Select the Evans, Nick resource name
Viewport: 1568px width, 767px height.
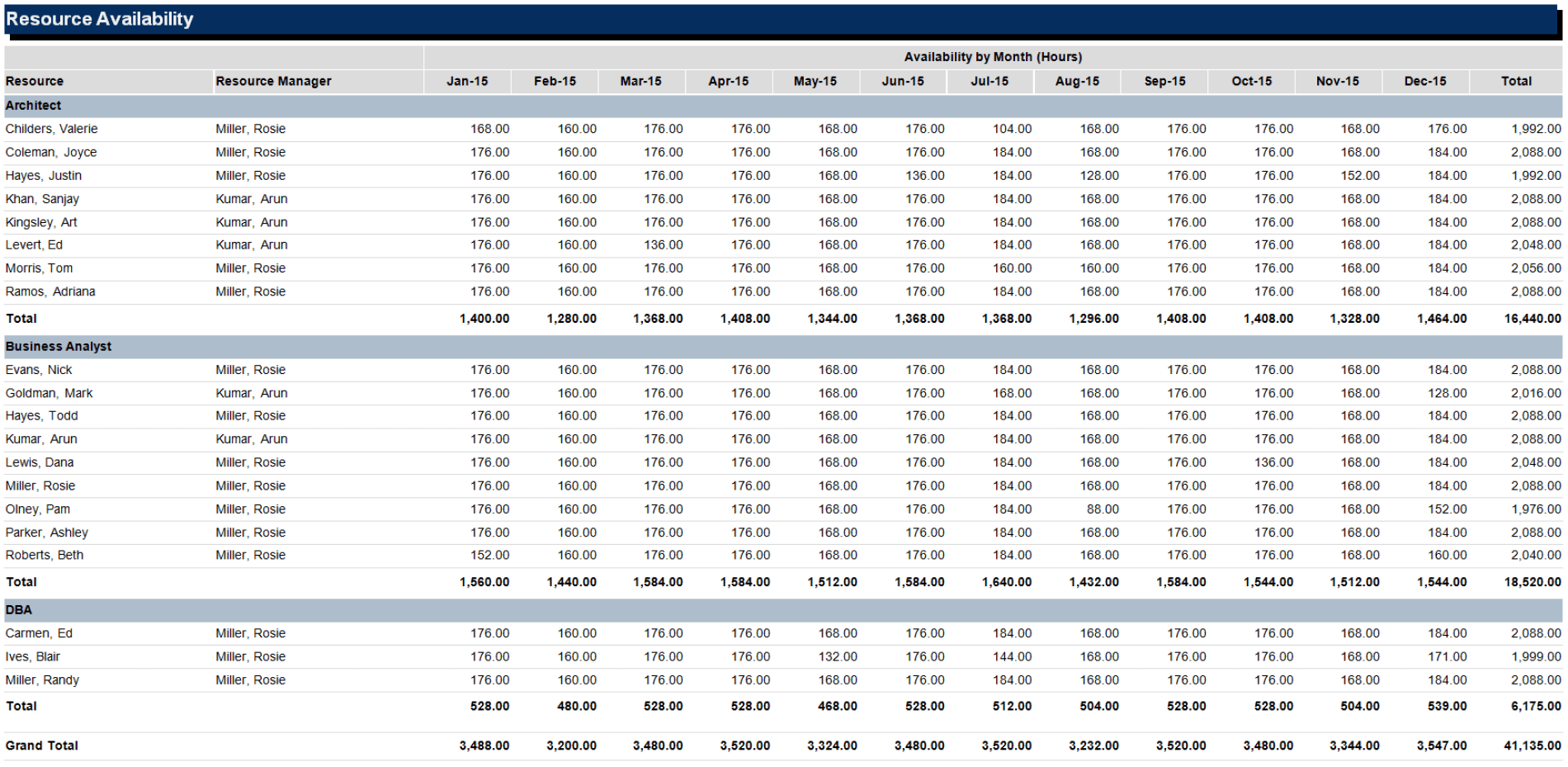coord(39,370)
